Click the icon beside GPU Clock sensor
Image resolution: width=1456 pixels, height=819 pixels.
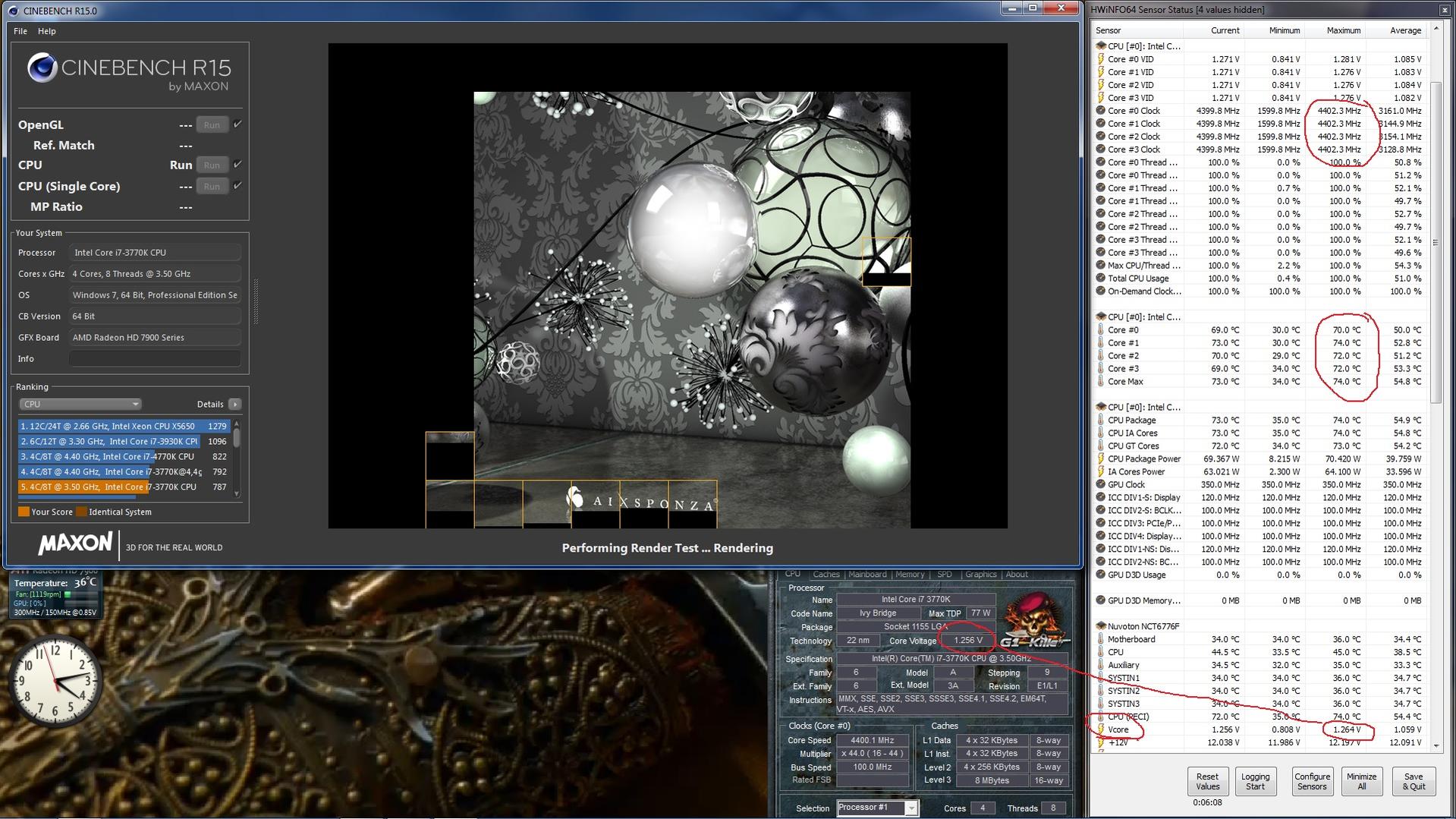pyautogui.click(x=1100, y=485)
